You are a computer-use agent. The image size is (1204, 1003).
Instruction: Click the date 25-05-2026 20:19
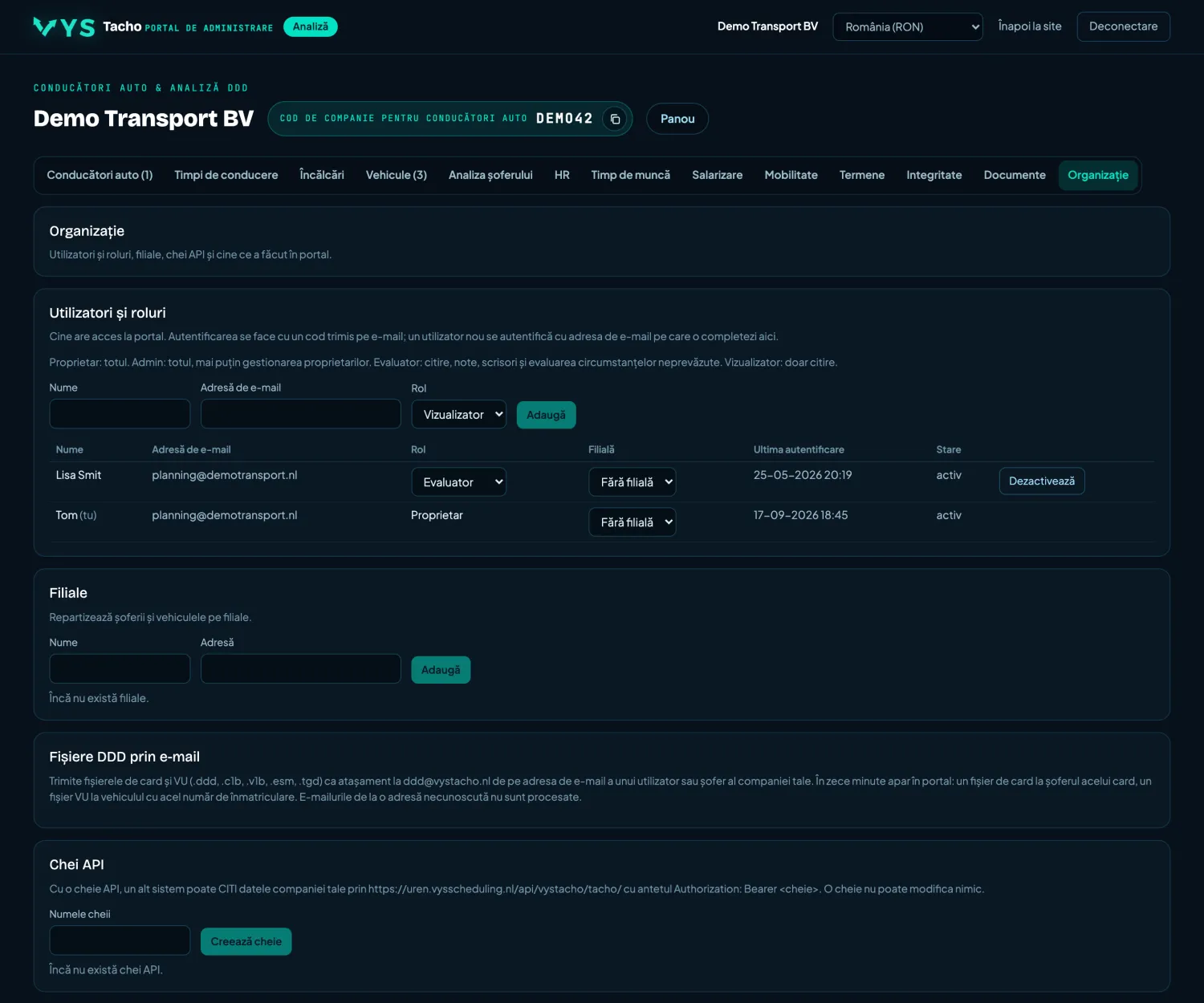[x=803, y=475]
